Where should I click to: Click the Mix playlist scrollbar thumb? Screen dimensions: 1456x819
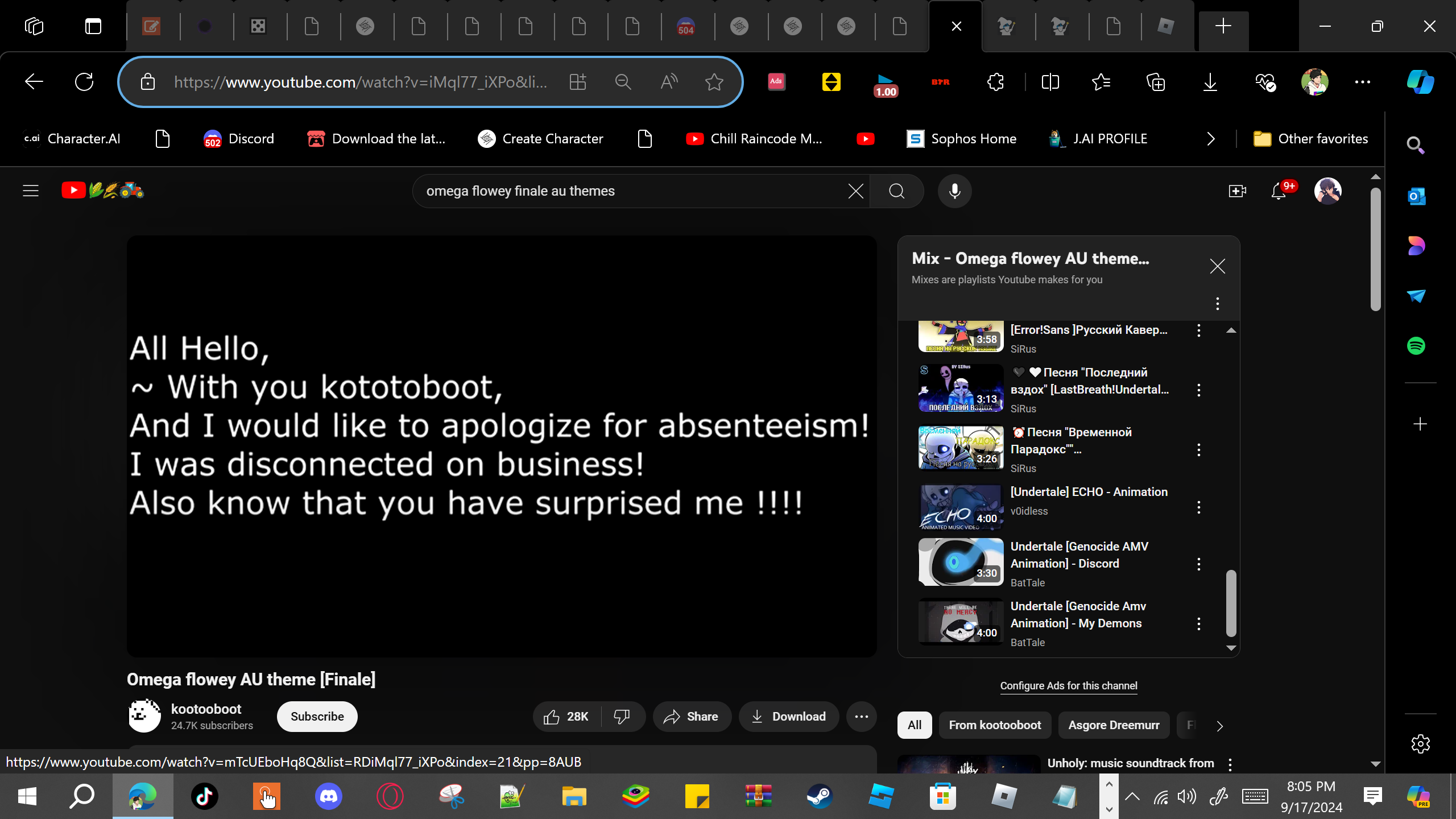coord(1231,603)
